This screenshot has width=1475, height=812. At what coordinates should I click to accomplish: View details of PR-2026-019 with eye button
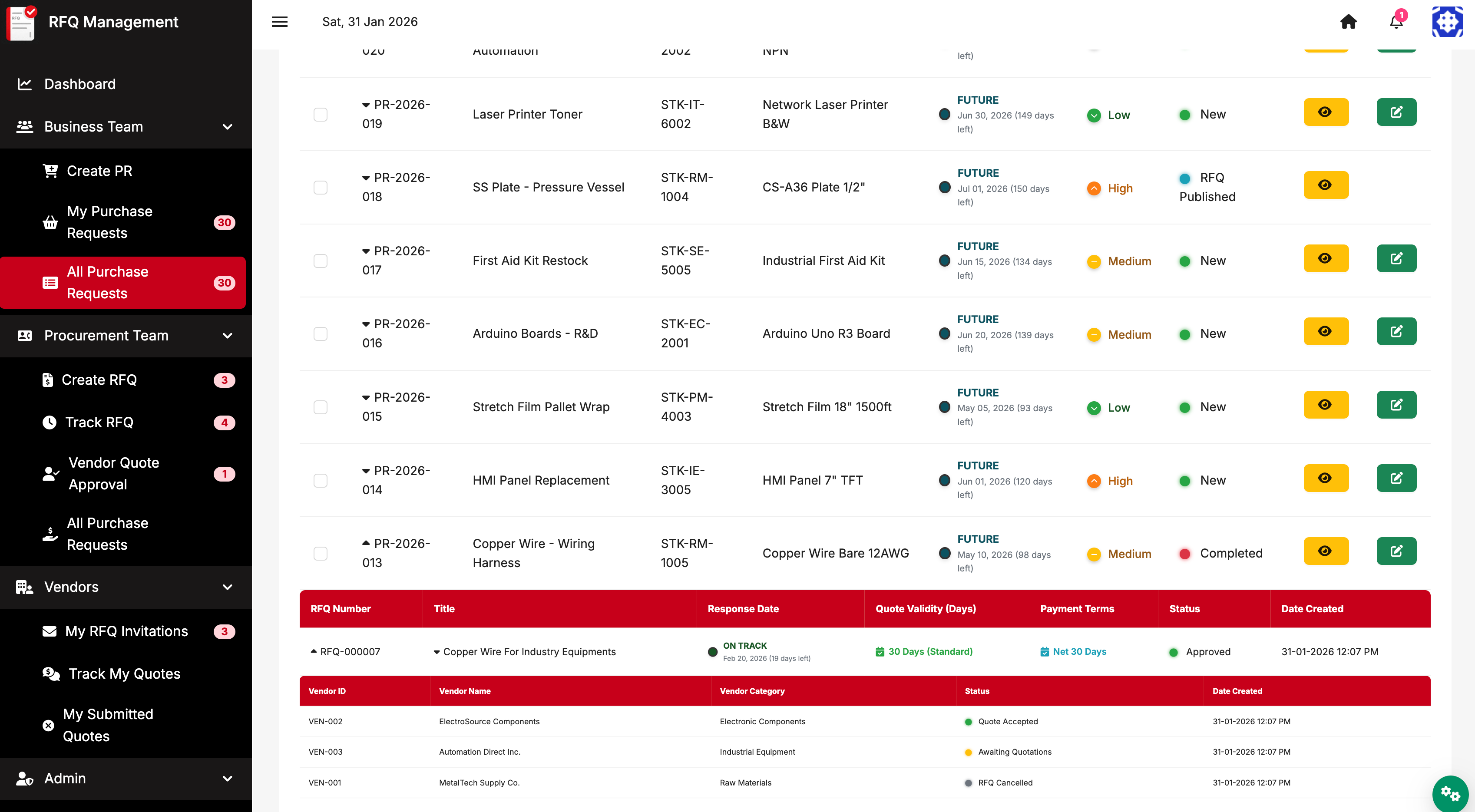pos(1326,112)
